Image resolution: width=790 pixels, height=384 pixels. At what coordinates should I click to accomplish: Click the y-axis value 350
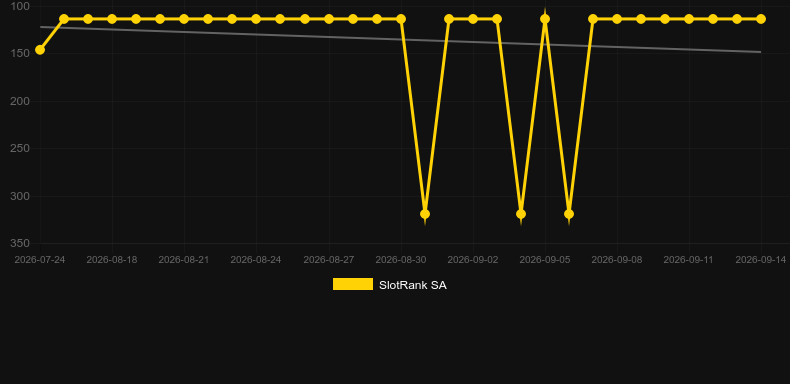[20, 243]
